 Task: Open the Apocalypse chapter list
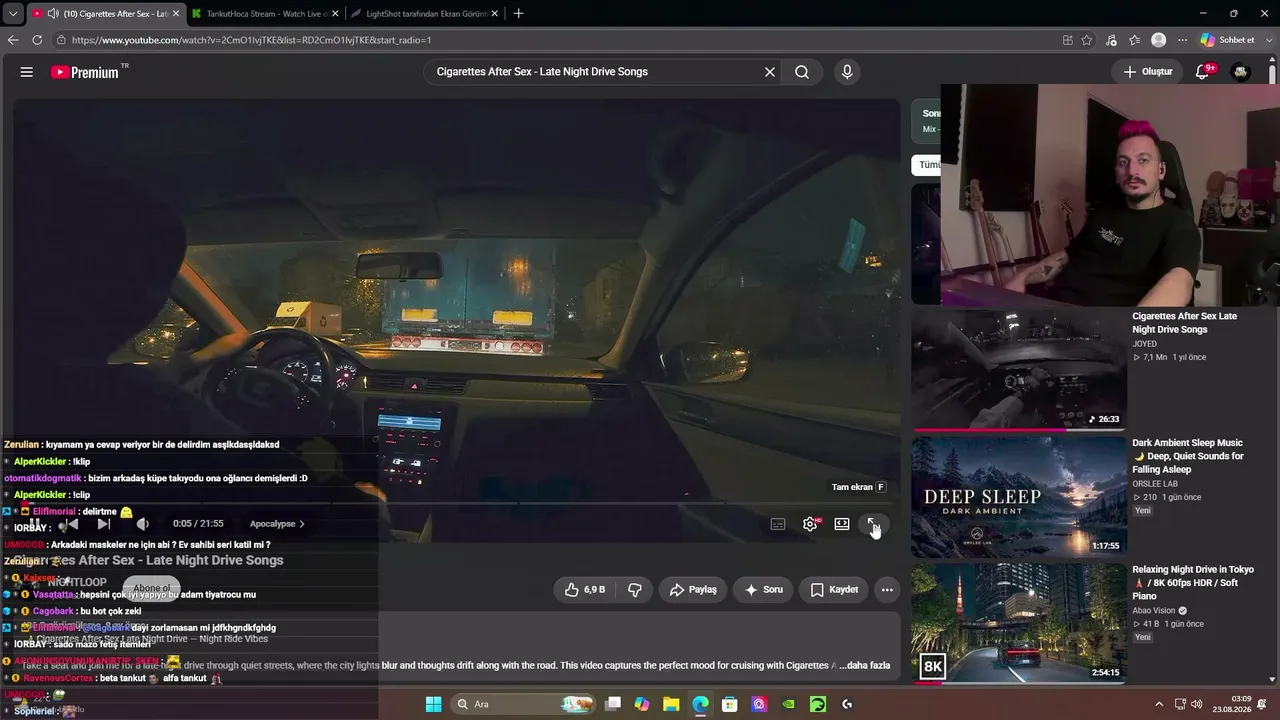click(x=277, y=524)
